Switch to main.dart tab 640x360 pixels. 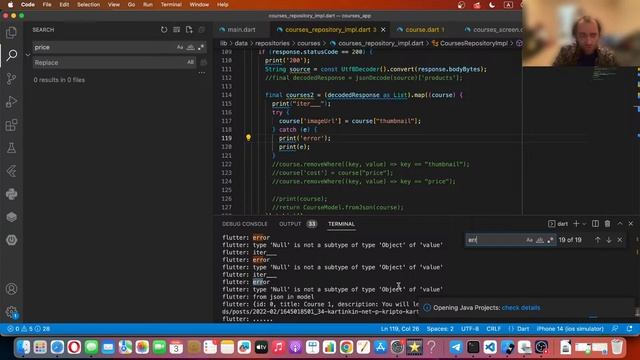pyautogui.click(x=241, y=30)
